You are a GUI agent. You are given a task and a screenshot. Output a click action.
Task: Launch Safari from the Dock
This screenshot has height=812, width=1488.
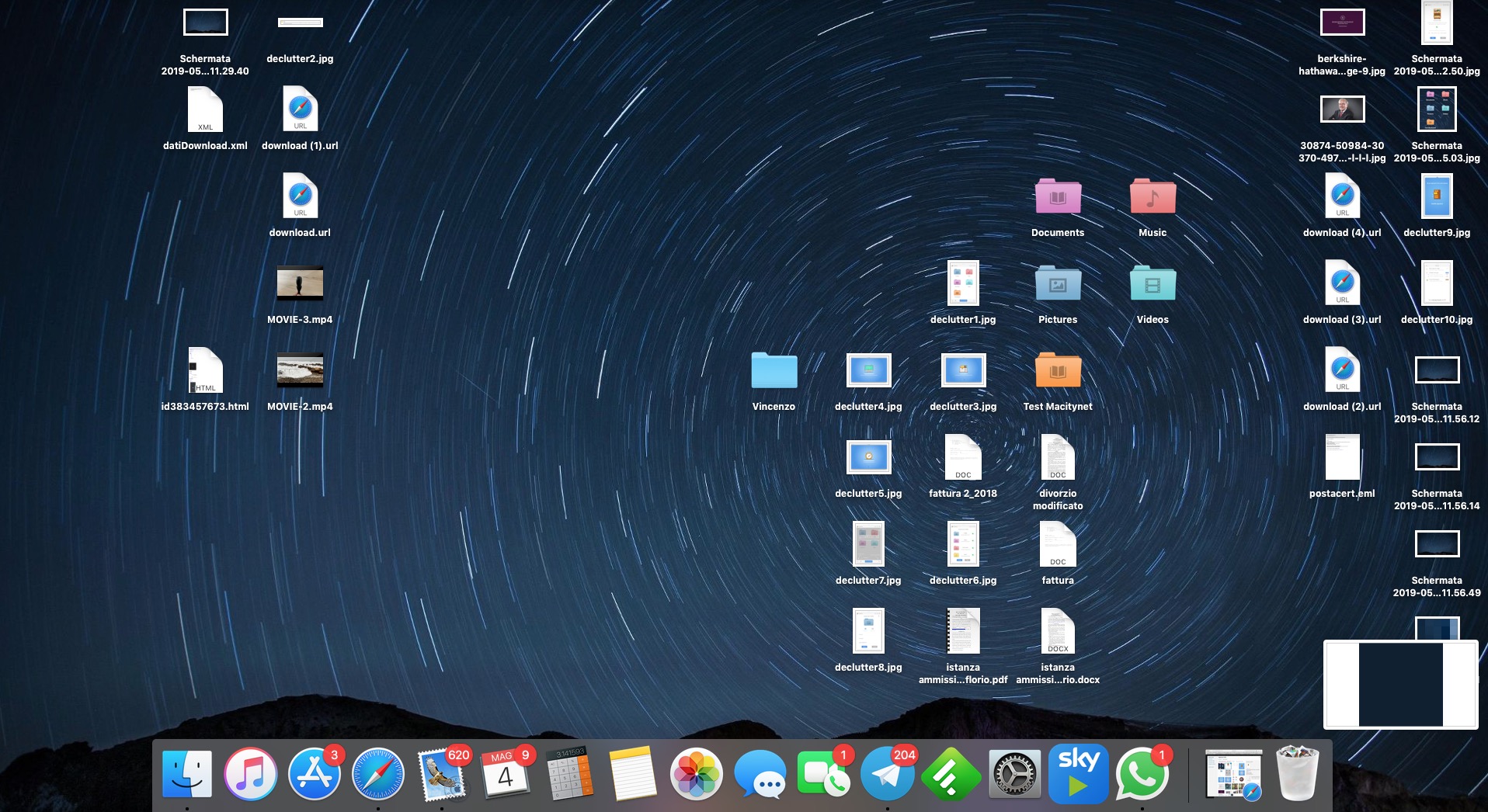pos(378,775)
